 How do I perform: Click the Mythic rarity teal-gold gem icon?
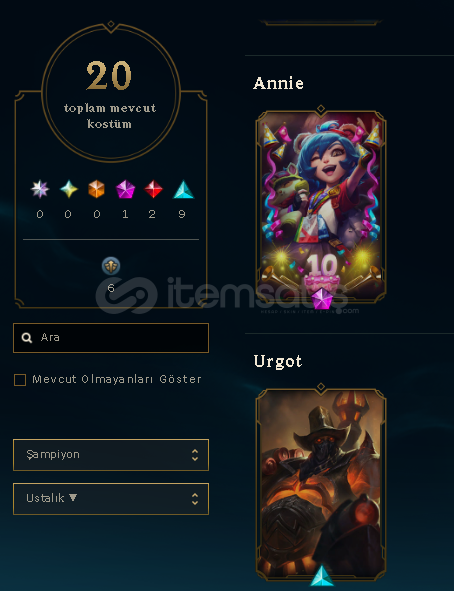[x=69, y=189]
